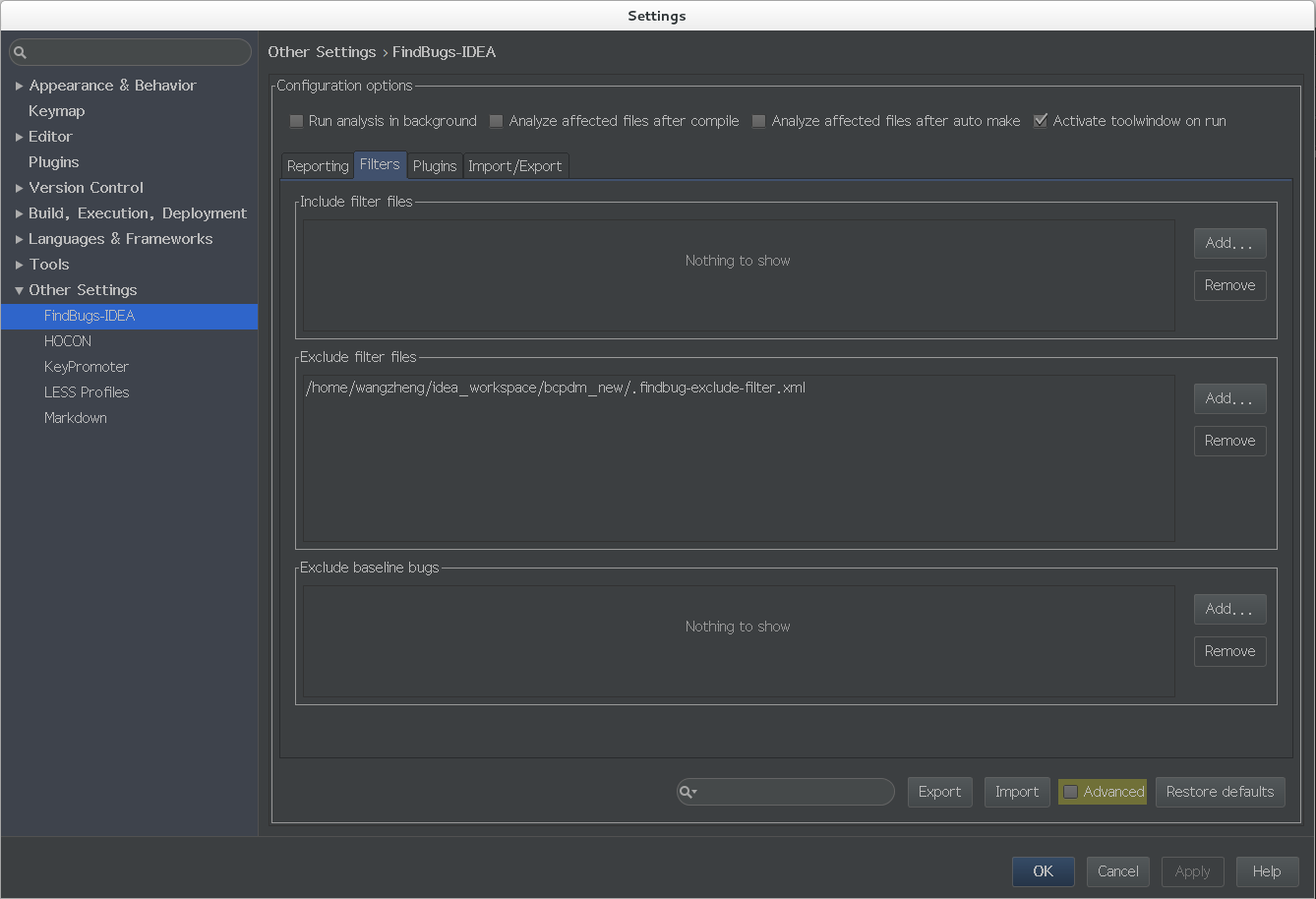Select the .findbug-exclude-filter.xml entry
Image resolution: width=1316 pixels, height=899 pixels.
pyautogui.click(x=739, y=388)
